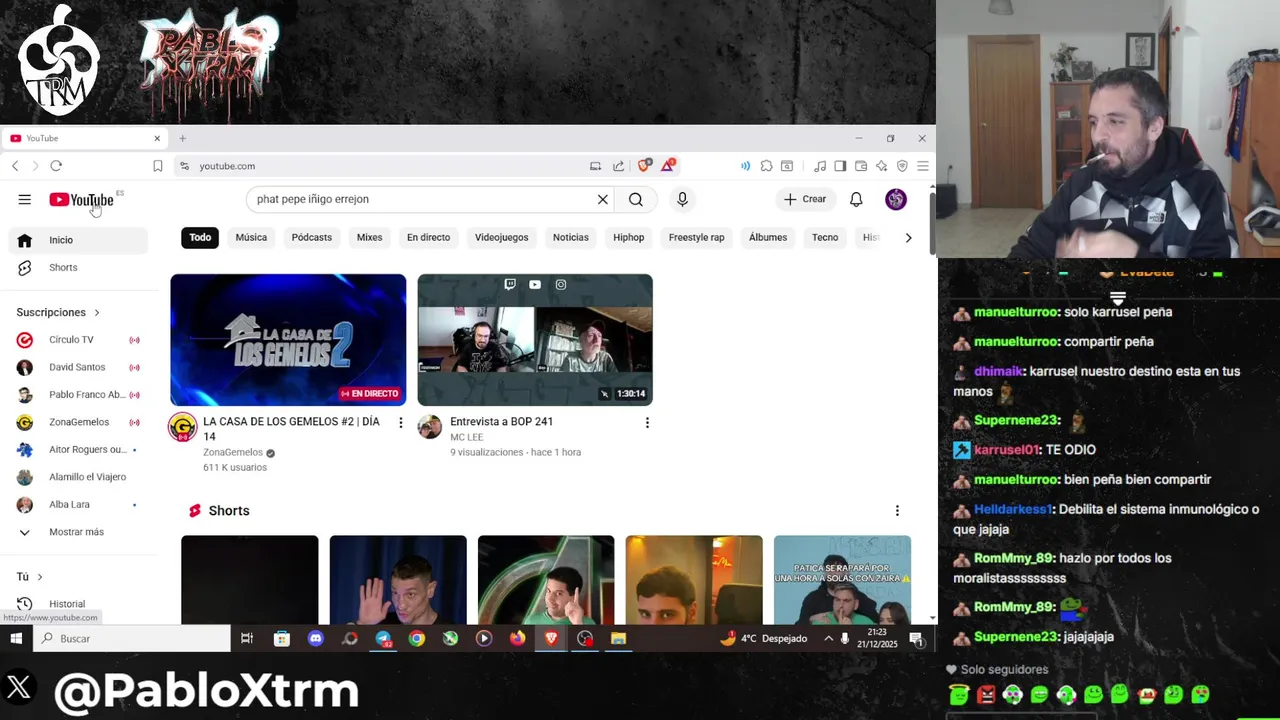Screen dimensions: 1280x720
Task: Open browser extensions puzzle icon
Action: tap(766, 166)
